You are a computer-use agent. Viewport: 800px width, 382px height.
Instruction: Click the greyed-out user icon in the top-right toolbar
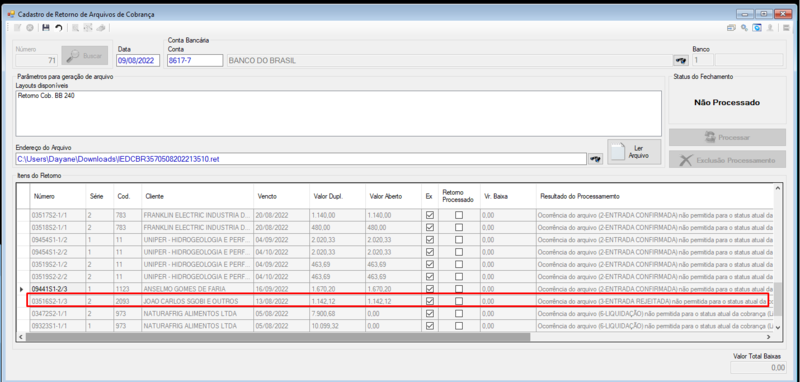point(770,28)
